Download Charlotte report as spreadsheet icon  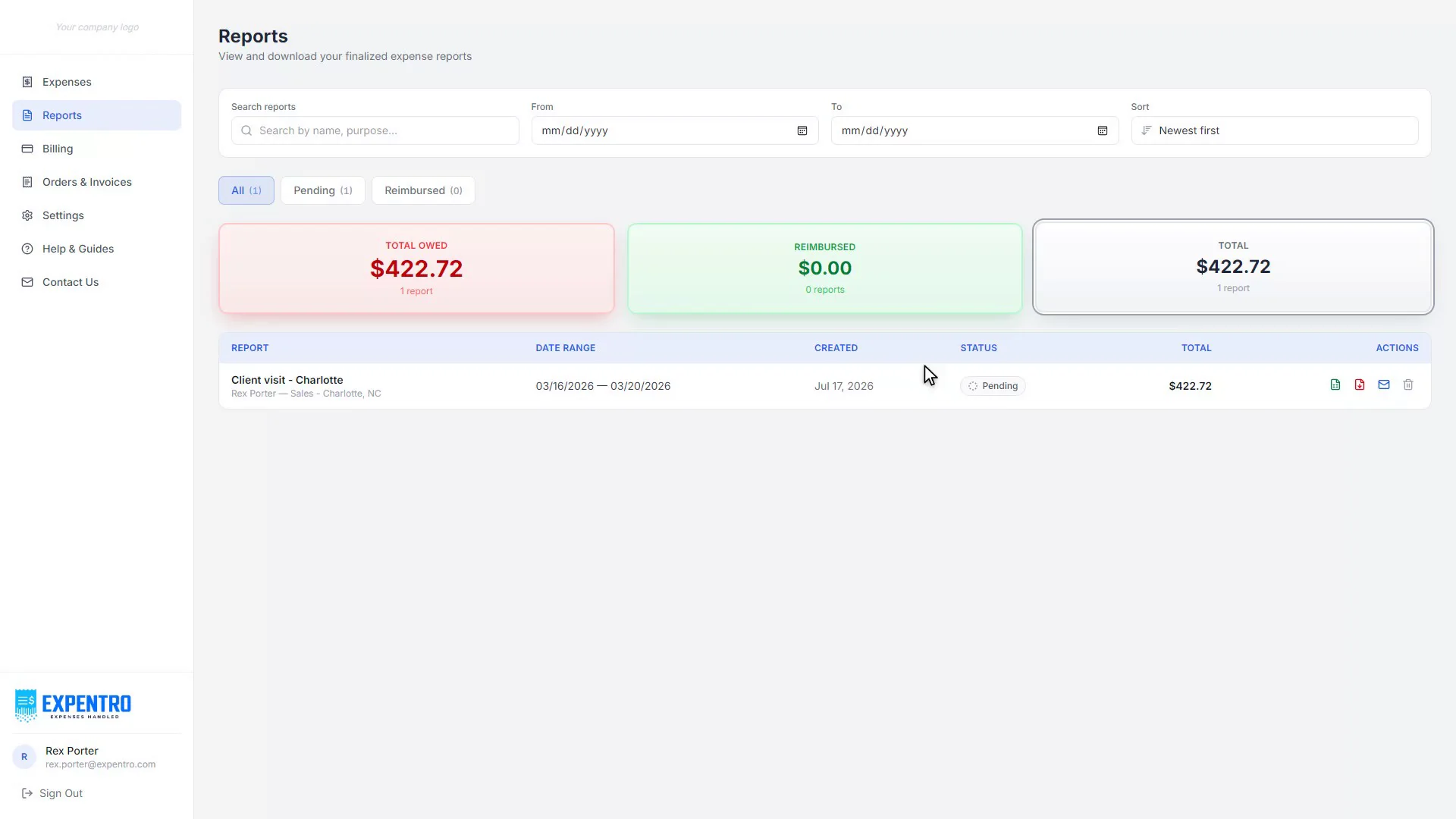click(x=1335, y=385)
